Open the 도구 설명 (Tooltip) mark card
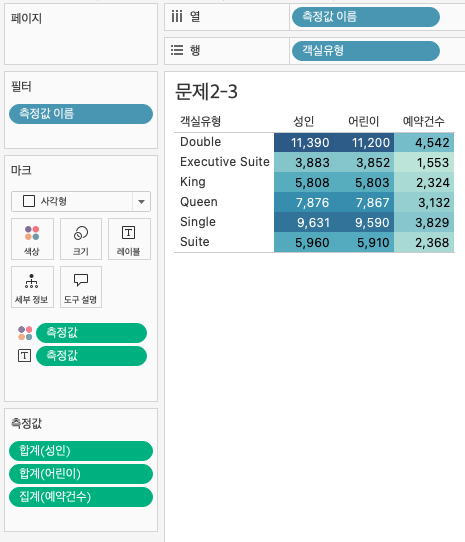Image resolution: width=465 pixels, height=542 pixels. click(x=81, y=287)
